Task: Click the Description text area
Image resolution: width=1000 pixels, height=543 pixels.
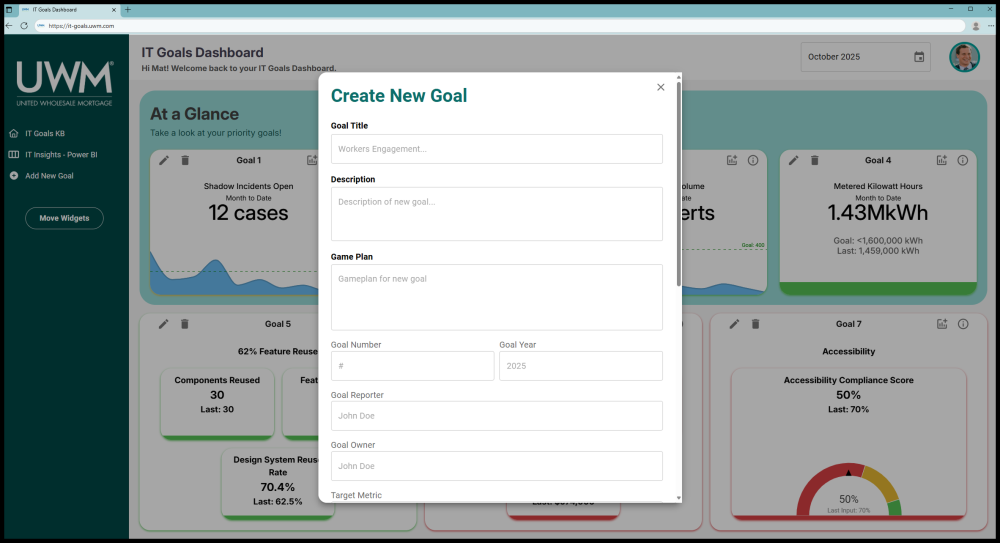Action: pos(496,214)
